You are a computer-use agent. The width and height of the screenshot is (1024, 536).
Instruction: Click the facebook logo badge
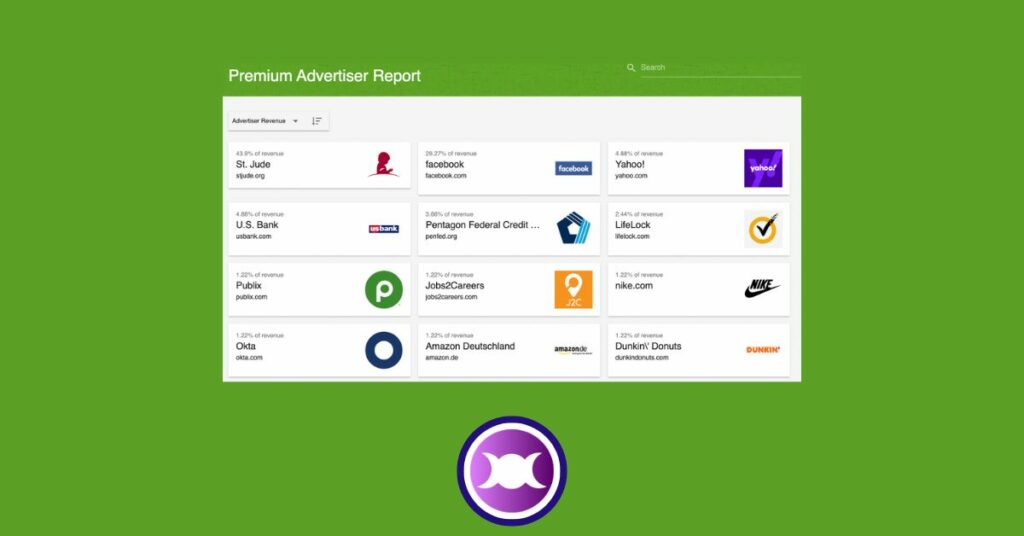[573, 168]
